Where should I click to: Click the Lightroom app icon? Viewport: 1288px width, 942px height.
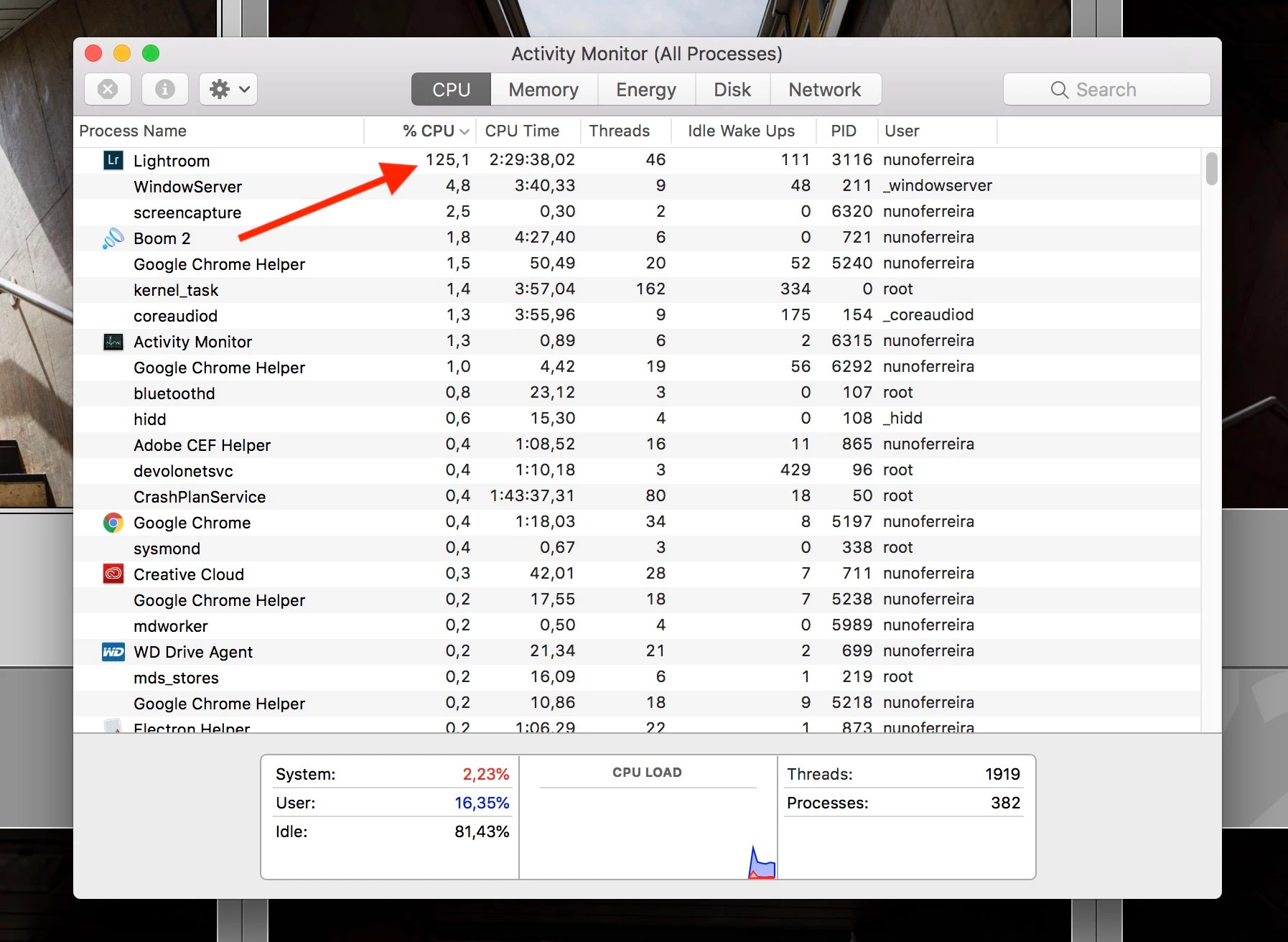point(113,160)
